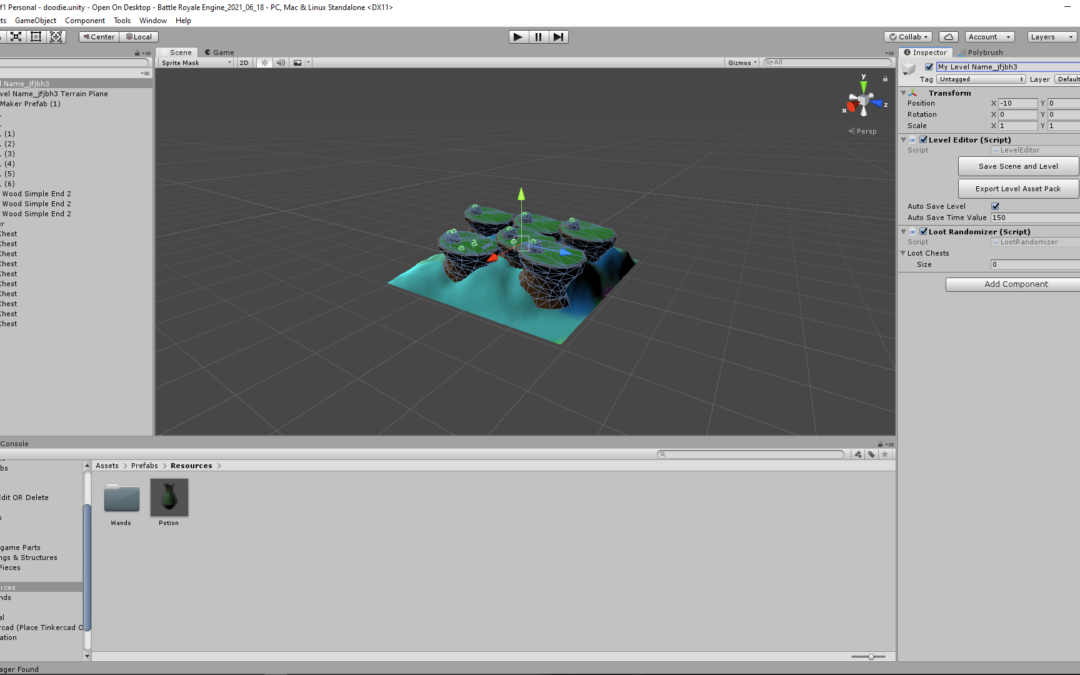The image size is (1080, 675).
Task: Toggle the object active checkbox
Action: 929,67
